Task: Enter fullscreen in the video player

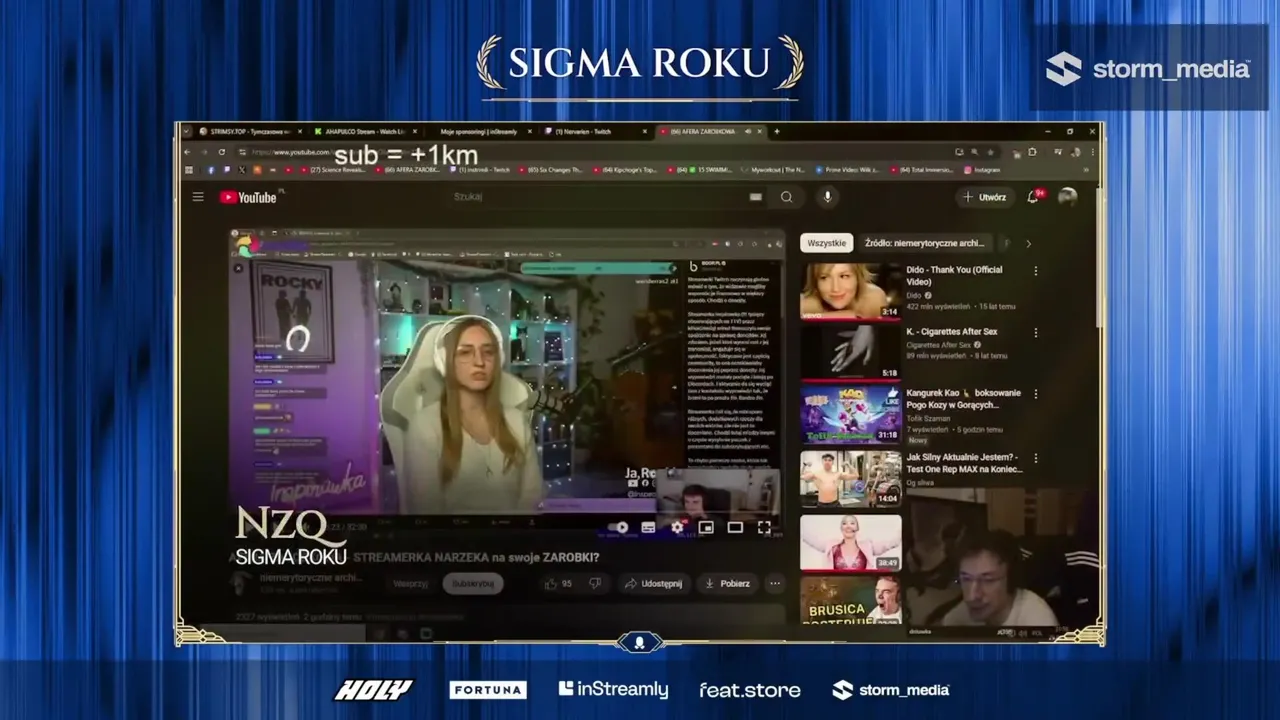Action: 764,527
